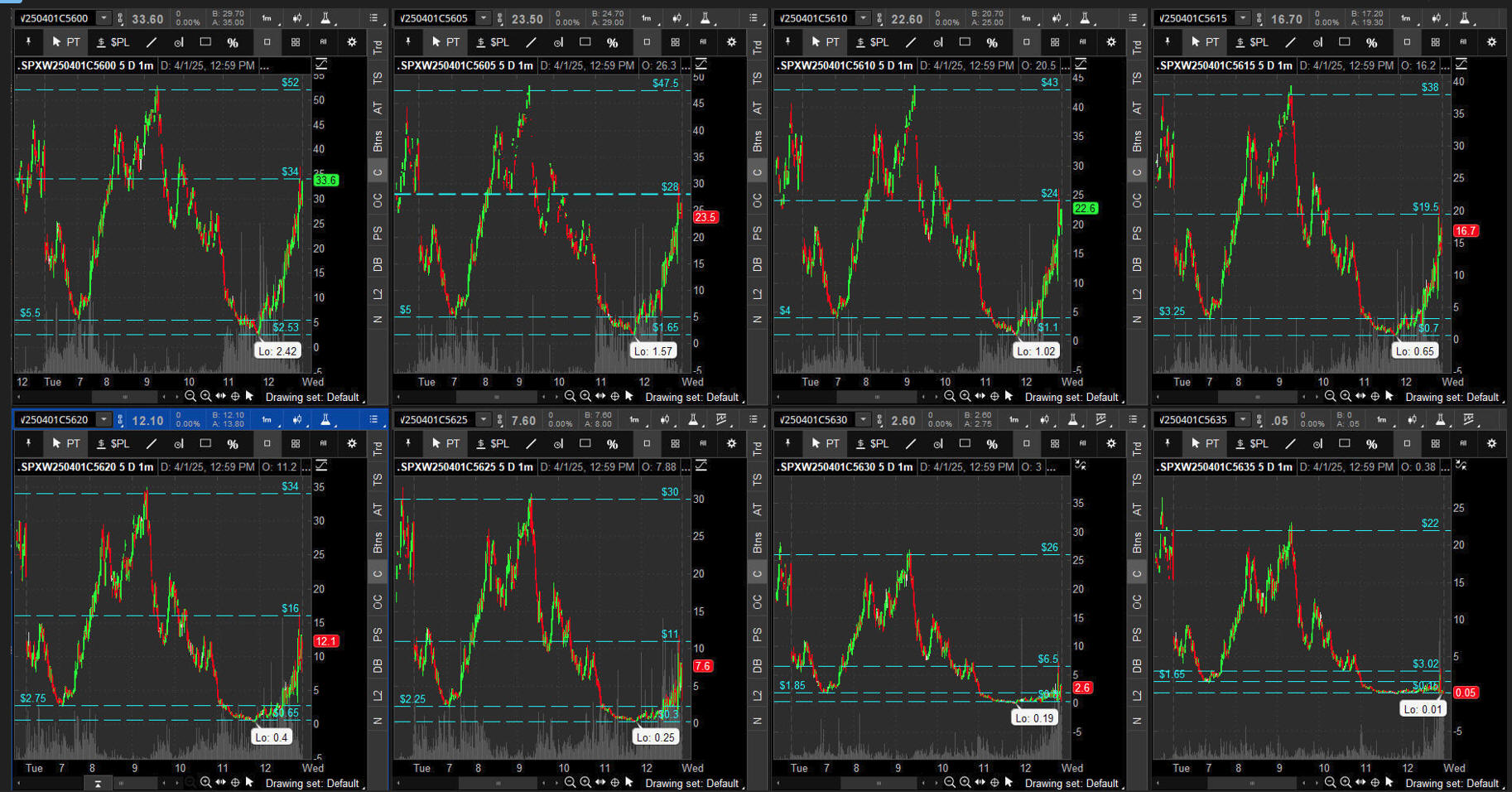1512x792 pixels.
Task: Expand the 1m timeframe selector in C5625 chart
Action: point(633,420)
